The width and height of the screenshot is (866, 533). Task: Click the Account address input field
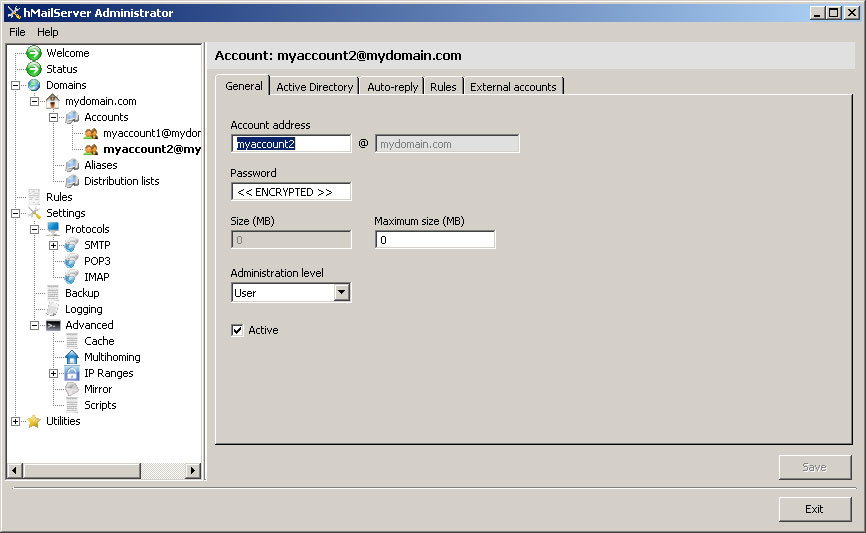[291, 144]
